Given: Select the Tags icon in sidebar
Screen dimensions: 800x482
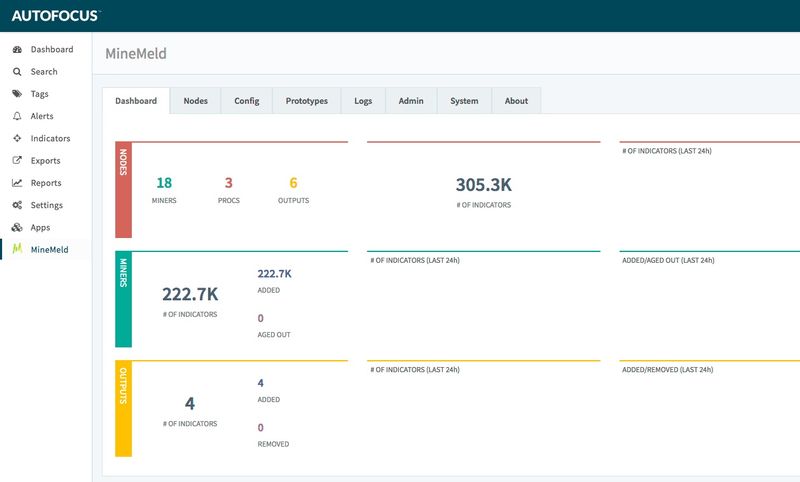Looking at the screenshot, I should point(17,94).
